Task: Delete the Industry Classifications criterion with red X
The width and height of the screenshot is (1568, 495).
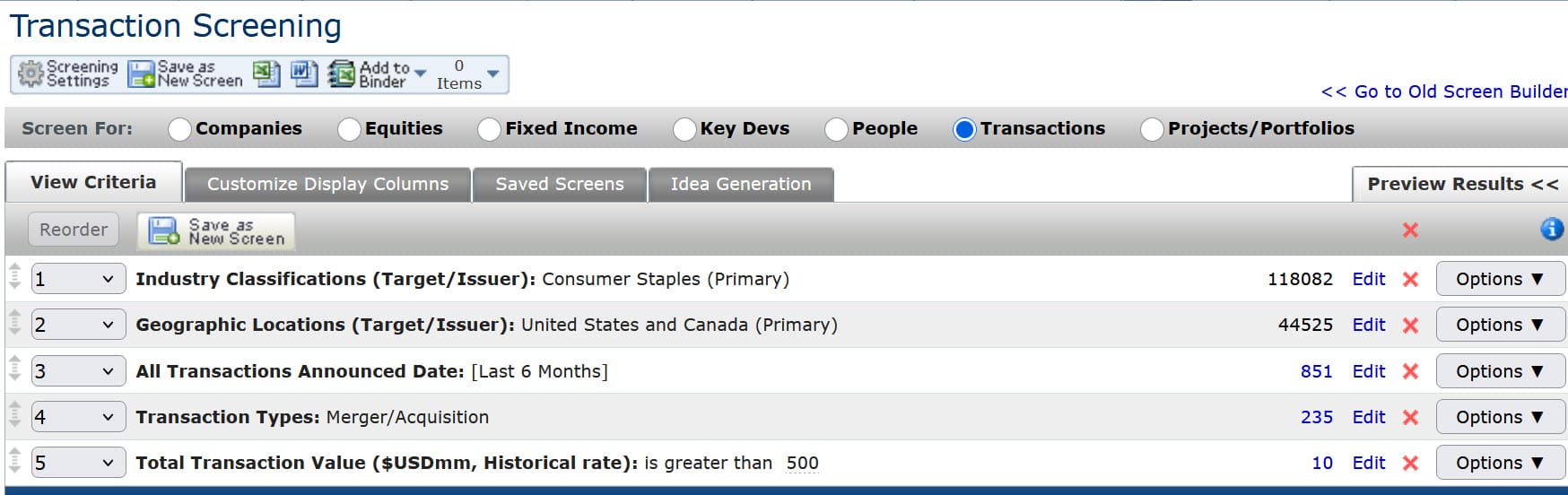Action: tap(1410, 280)
